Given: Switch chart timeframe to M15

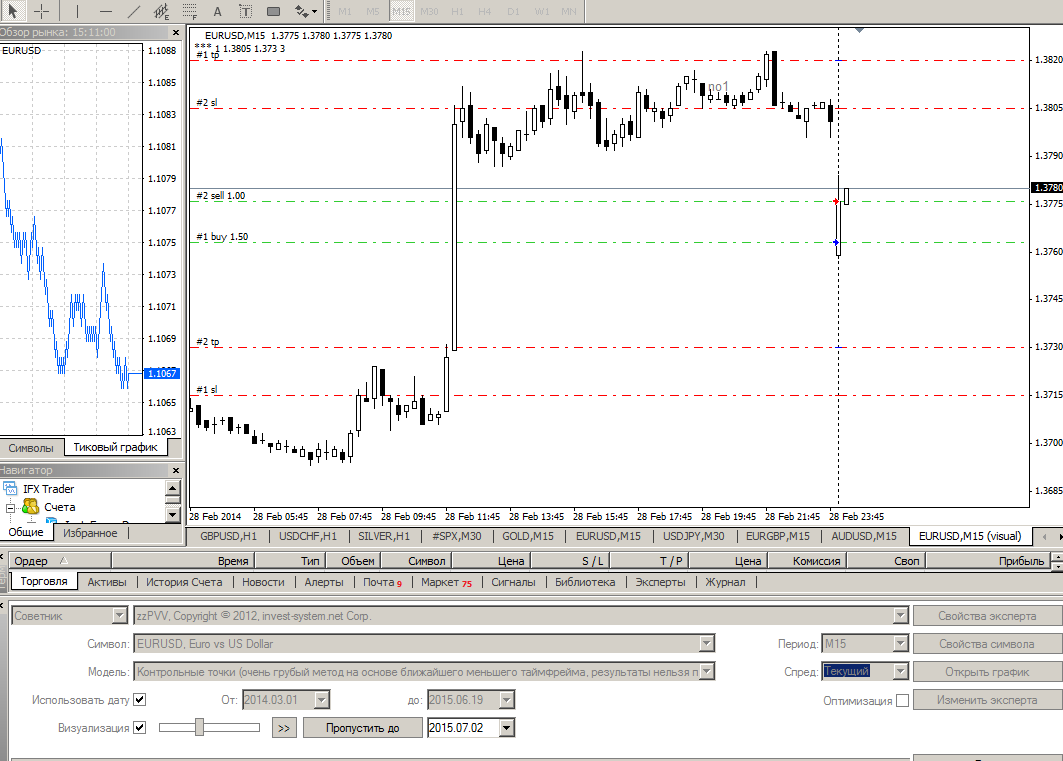Looking at the screenshot, I should coord(401,11).
